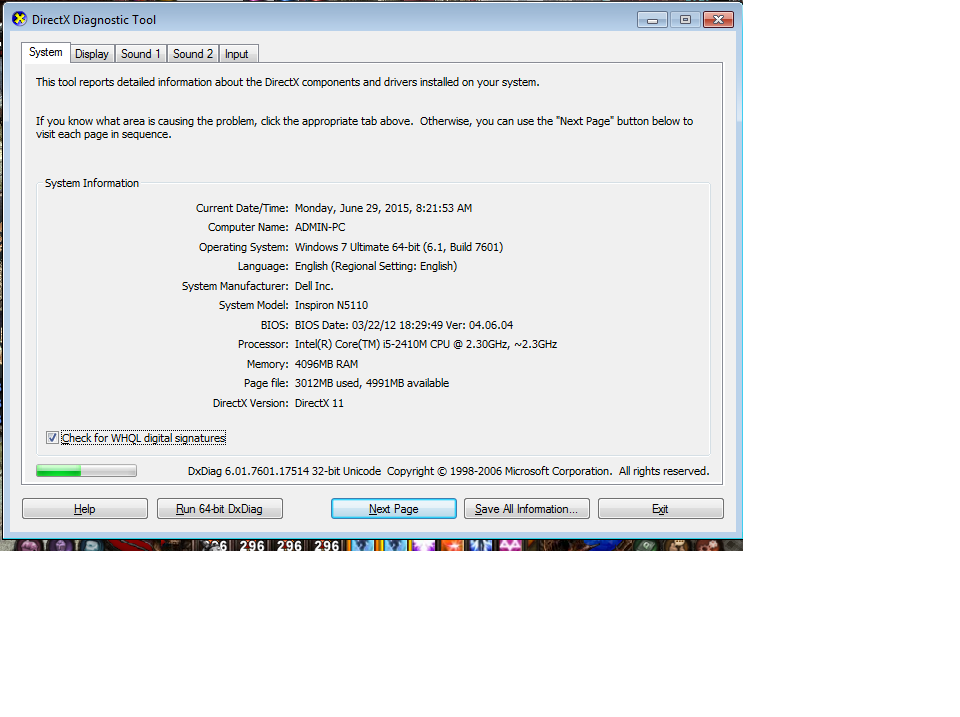This screenshot has height=717, width=960.
Task: Open the Display tab
Action: click(x=92, y=54)
